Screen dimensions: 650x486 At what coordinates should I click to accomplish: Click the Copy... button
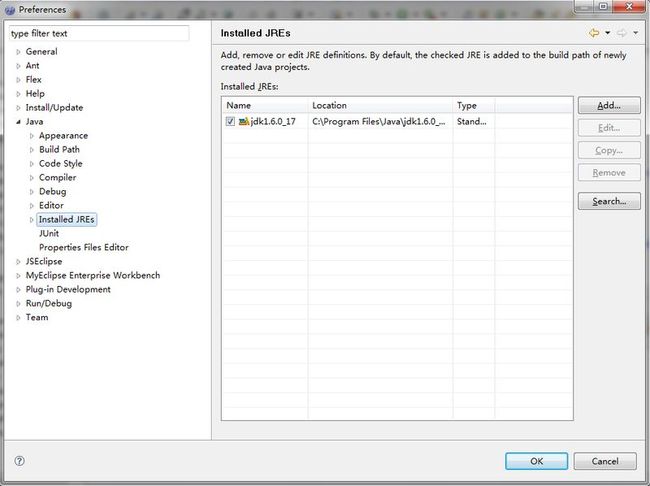[609, 150]
